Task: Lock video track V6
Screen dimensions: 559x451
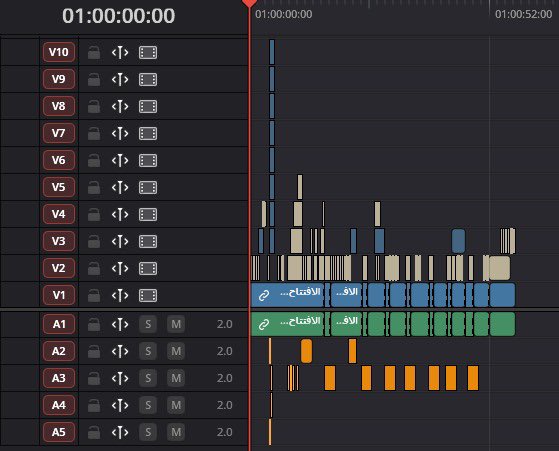Action: coord(94,160)
